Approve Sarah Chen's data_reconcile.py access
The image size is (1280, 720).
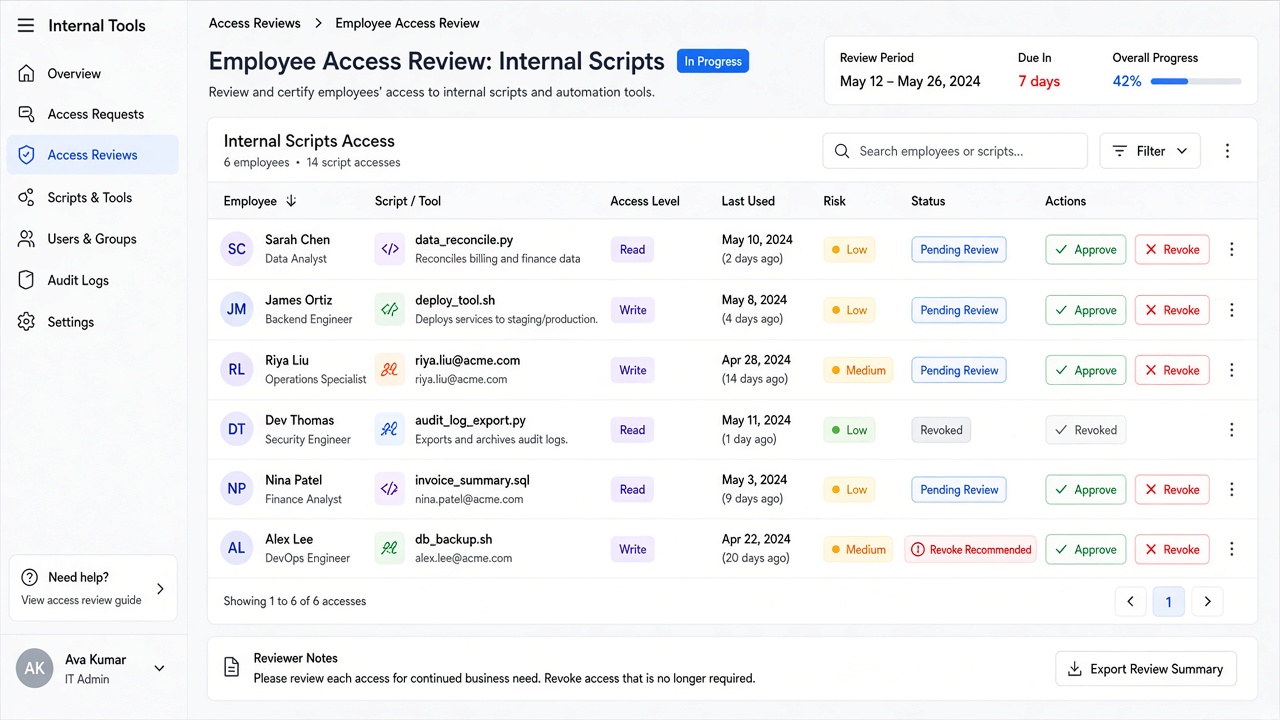point(1086,250)
